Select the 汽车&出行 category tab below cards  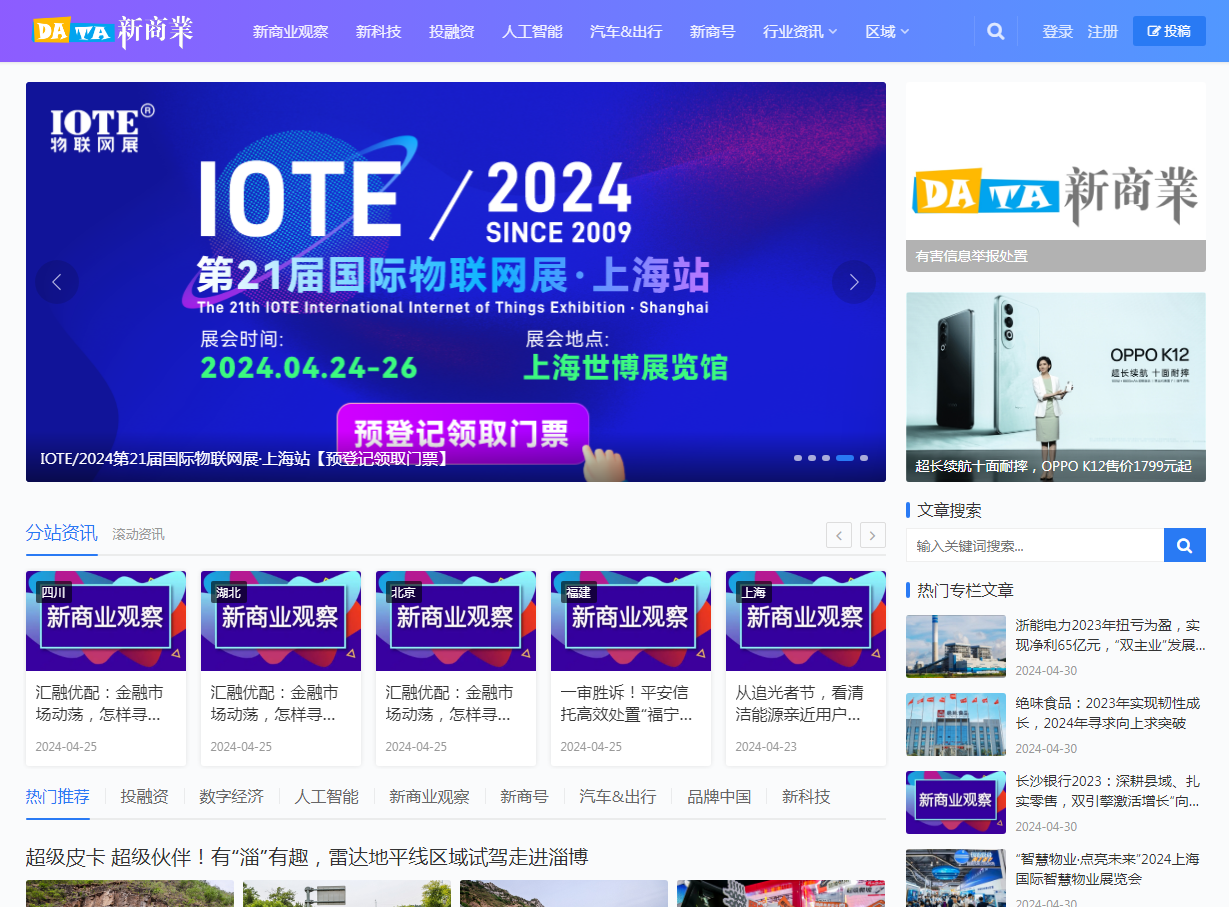(618, 797)
